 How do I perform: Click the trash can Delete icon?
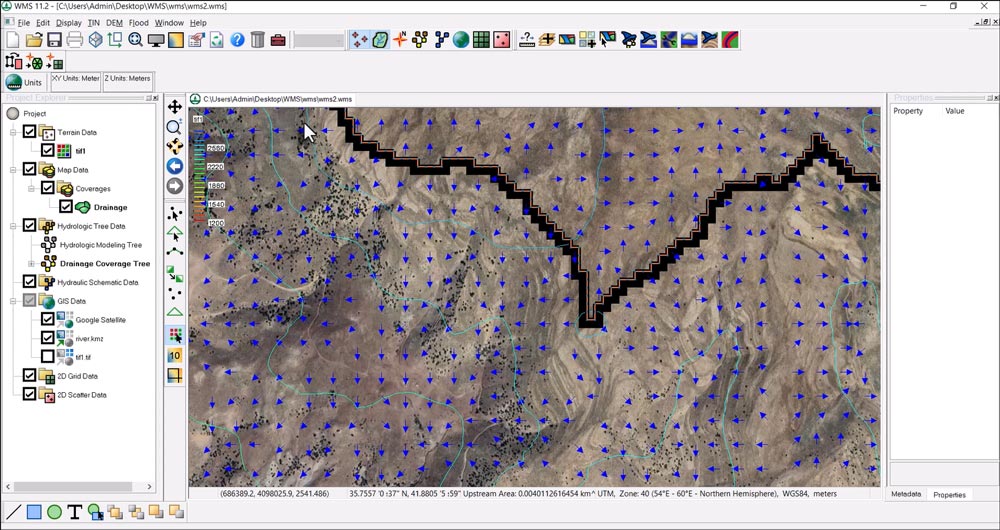pyautogui.click(x=258, y=40)
